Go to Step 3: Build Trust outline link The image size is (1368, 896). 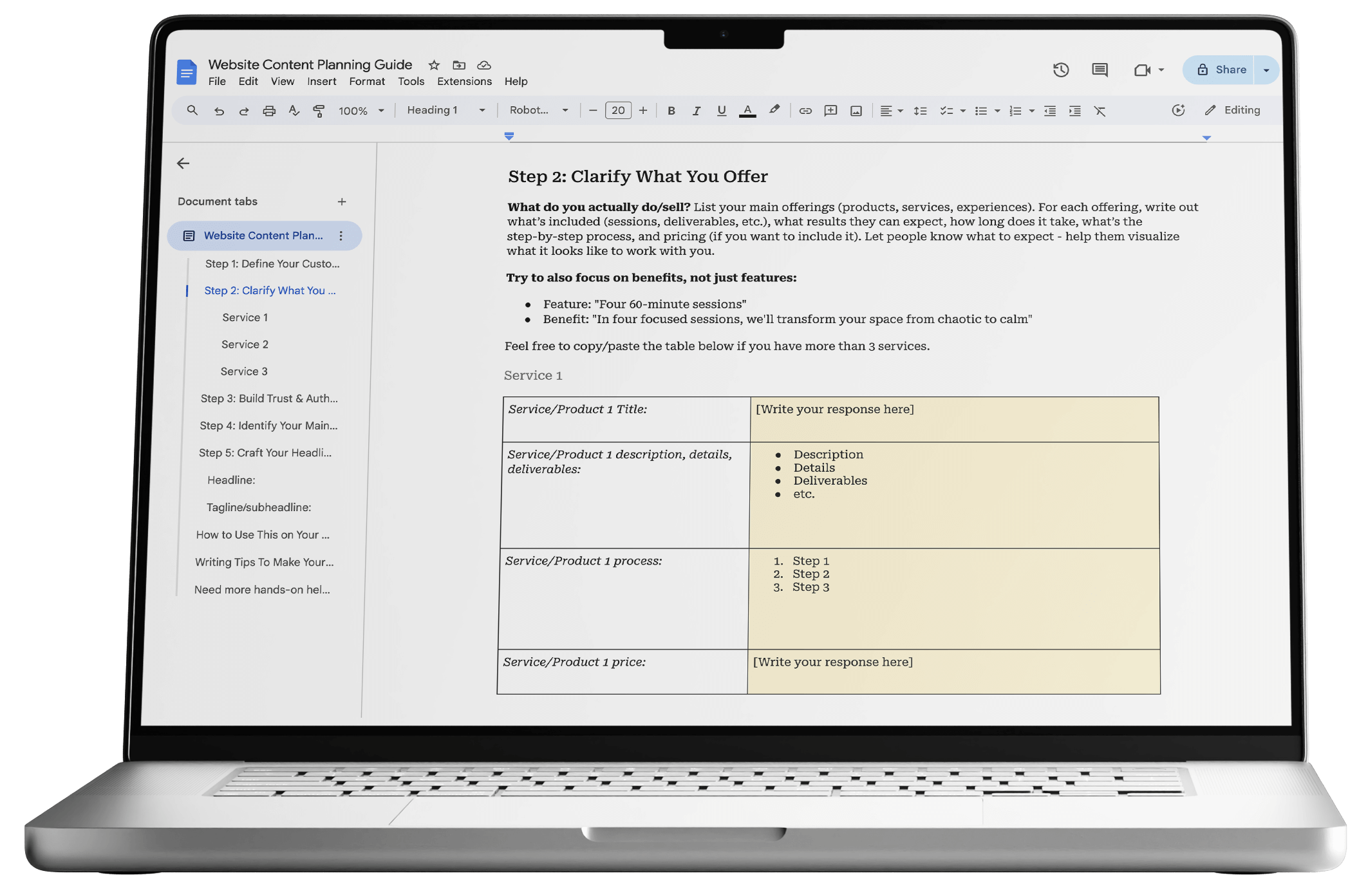tap(269, 398)
